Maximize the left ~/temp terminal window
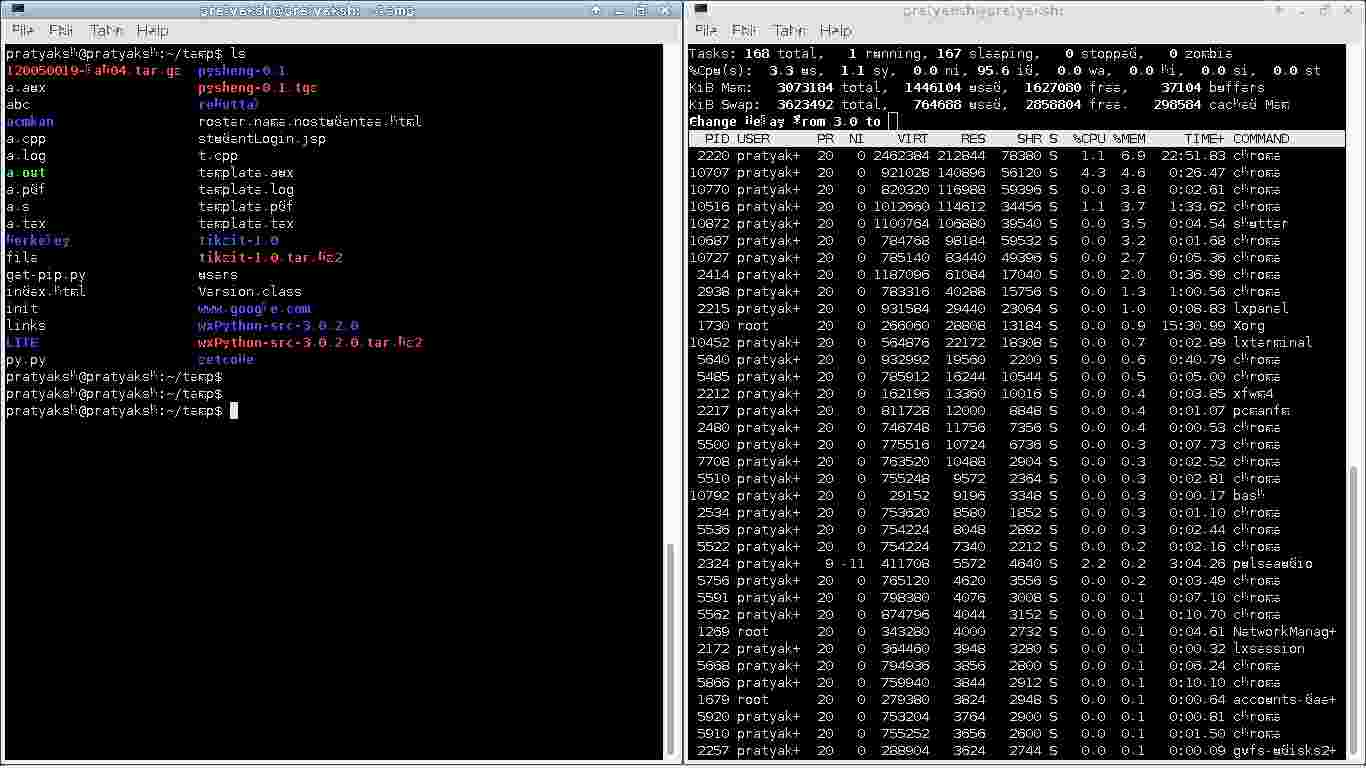This screenshot has width=1366, height=768. pyautogui.click(x=641, y=10)
